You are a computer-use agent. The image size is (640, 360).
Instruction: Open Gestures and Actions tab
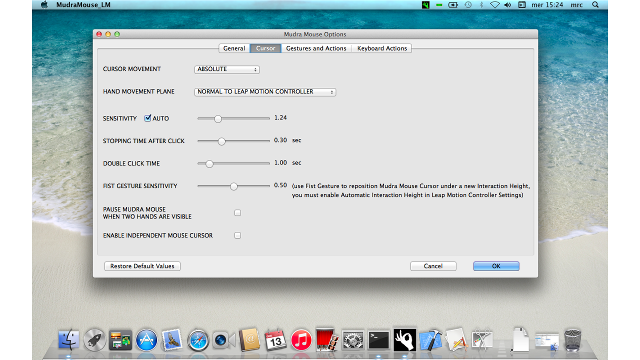pos(316,48)
